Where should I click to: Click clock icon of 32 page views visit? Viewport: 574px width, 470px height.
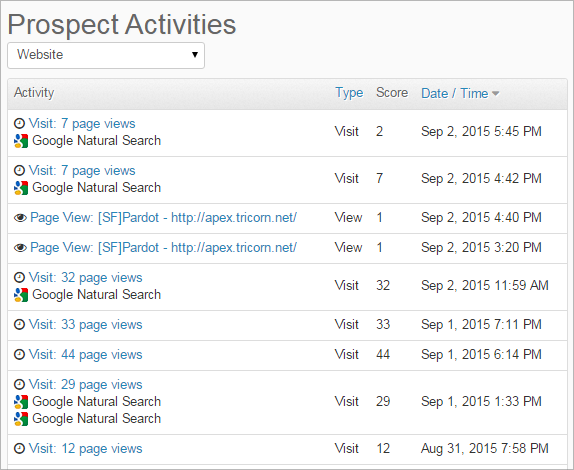pos(19,277)
